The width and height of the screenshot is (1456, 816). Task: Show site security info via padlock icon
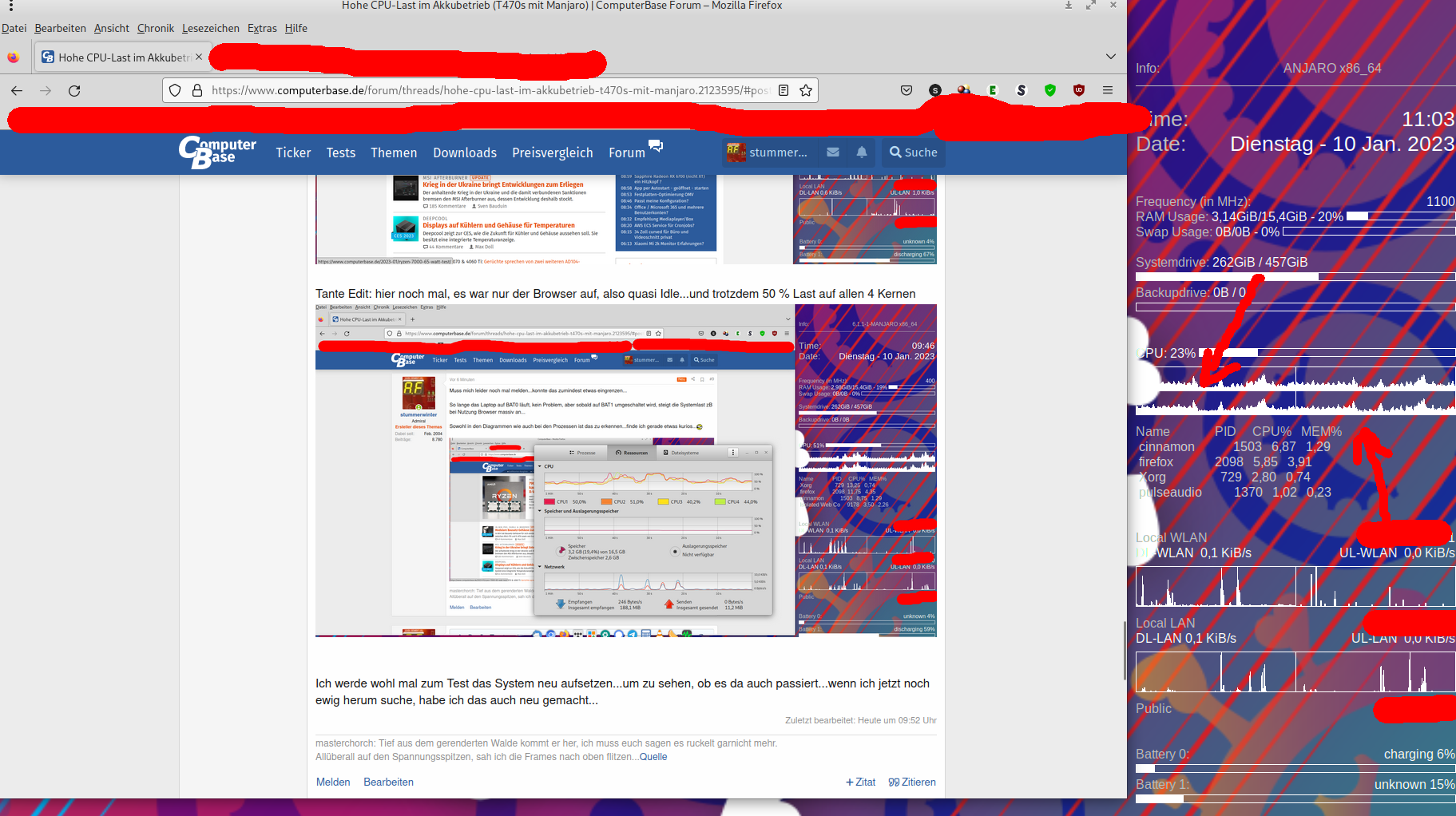pos(197,90)
